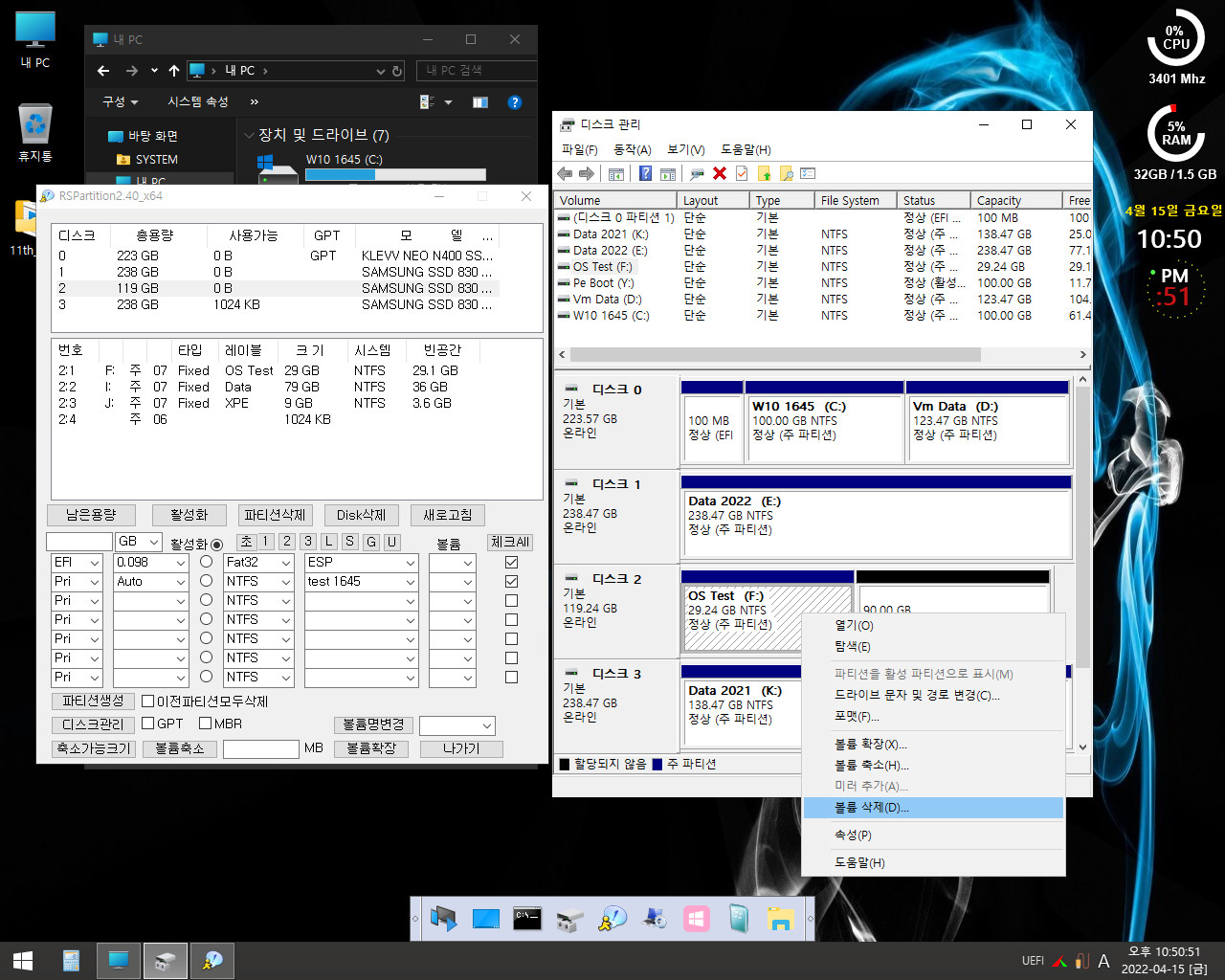Image resolution: width=1225 pixels, height=980 pixels.
Task: Click the Windows Start button
Action: click(x=24, y=961)
